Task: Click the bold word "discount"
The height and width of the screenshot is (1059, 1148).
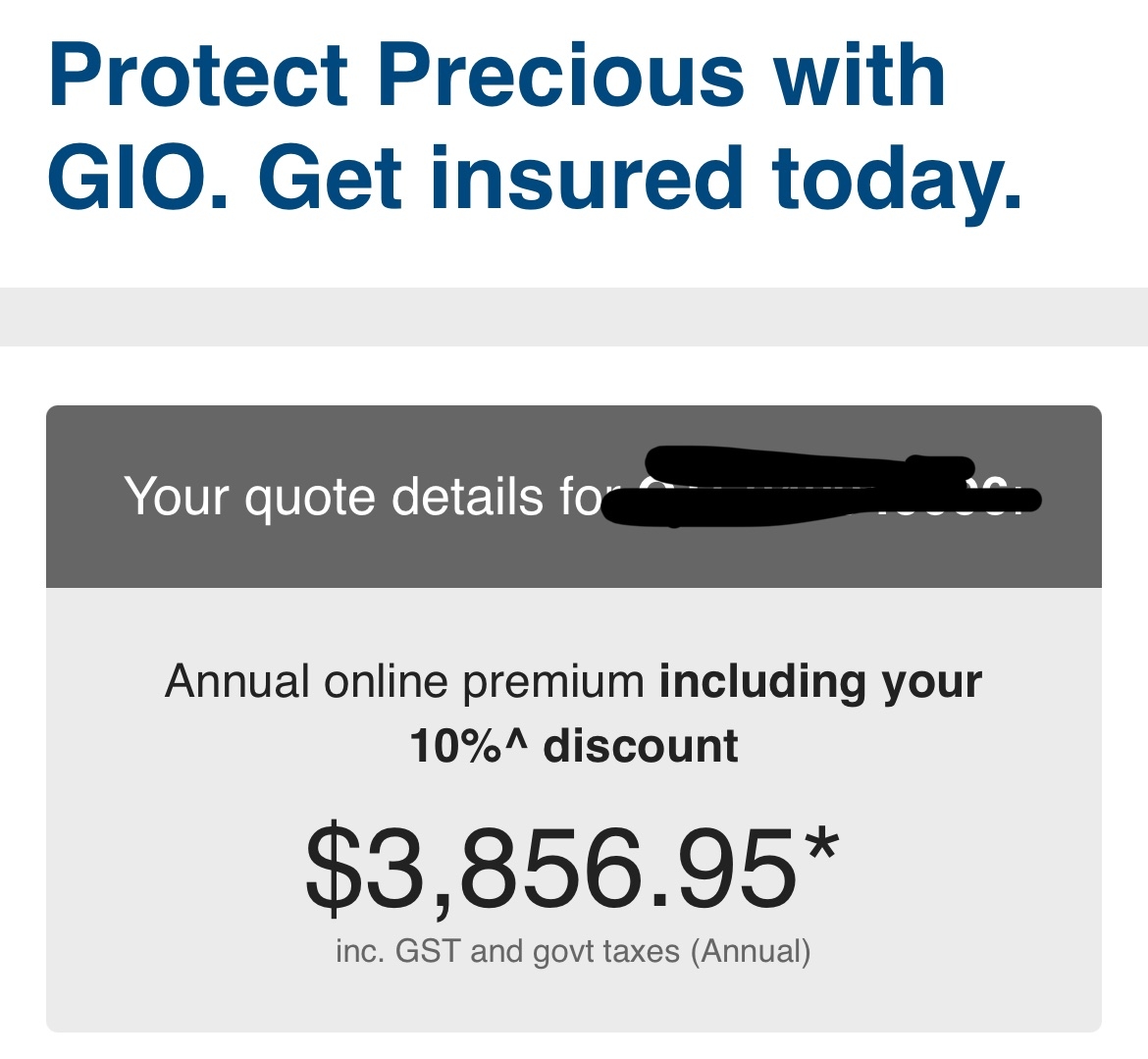Action: (640, 746)
